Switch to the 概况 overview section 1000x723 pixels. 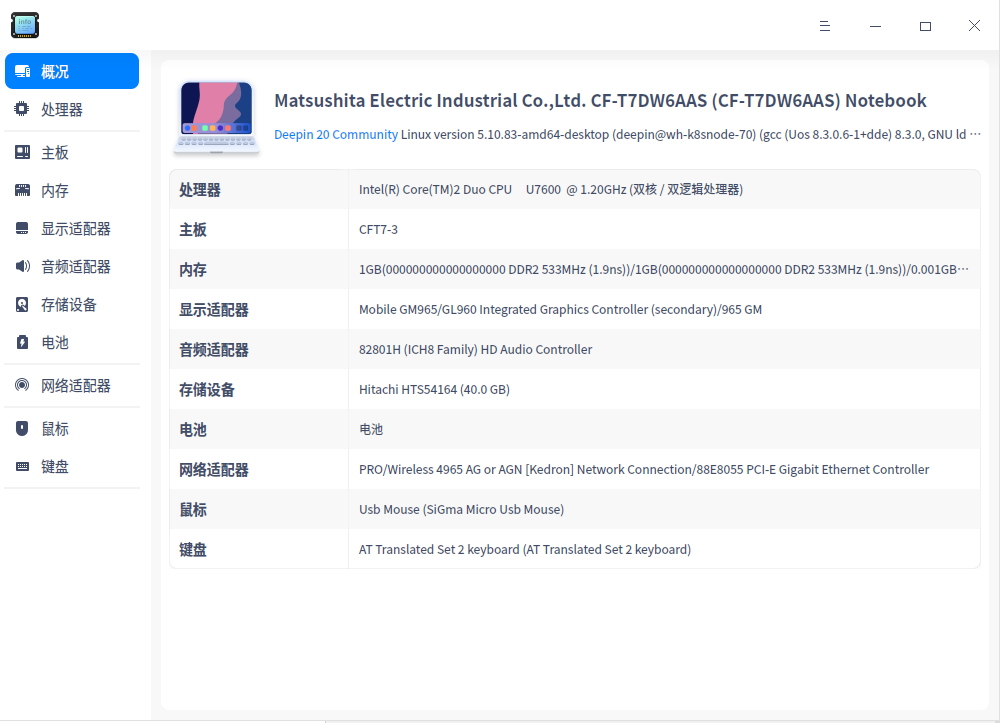[x=71, y=70]
